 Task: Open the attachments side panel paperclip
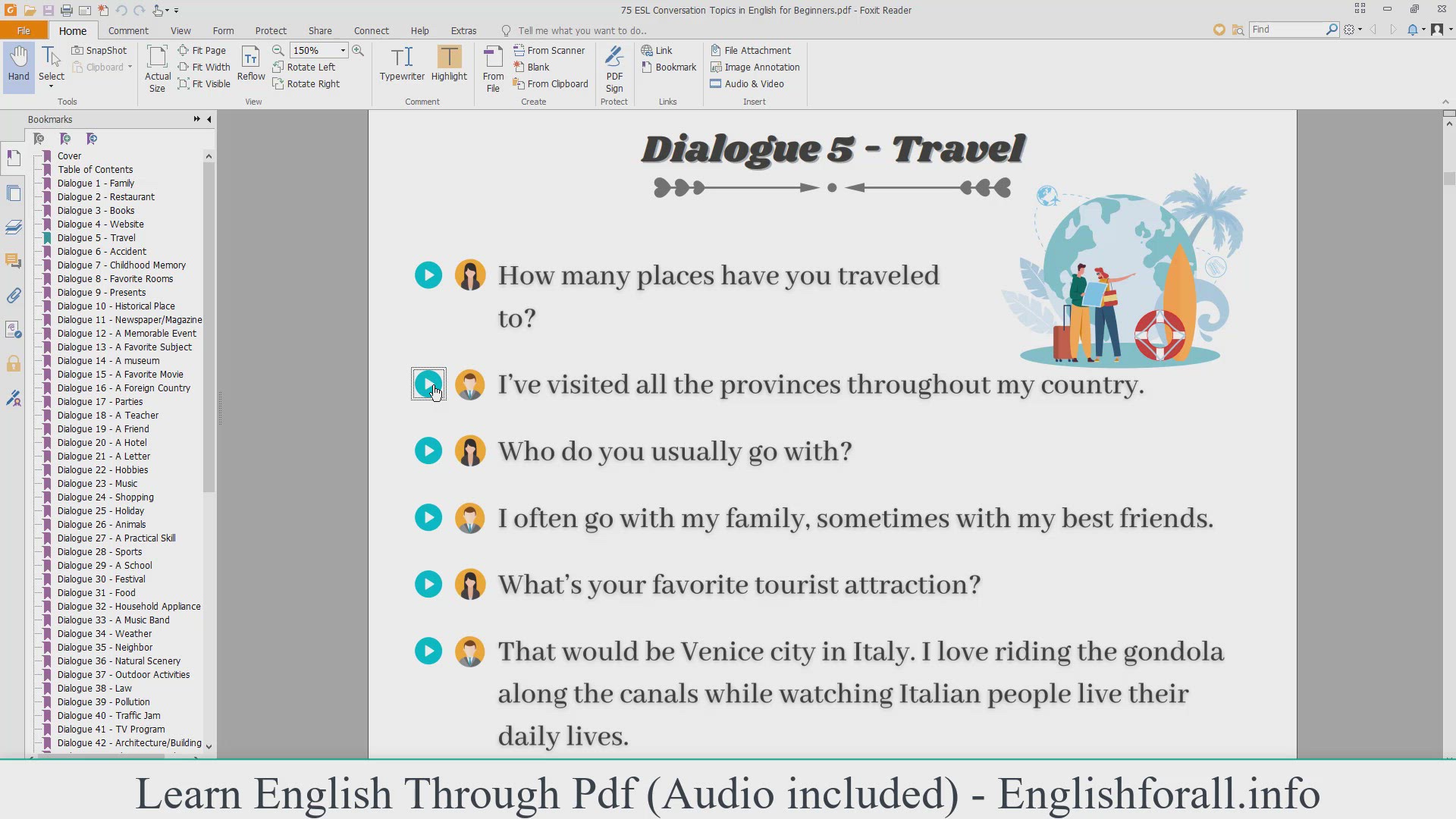point(14,296)
